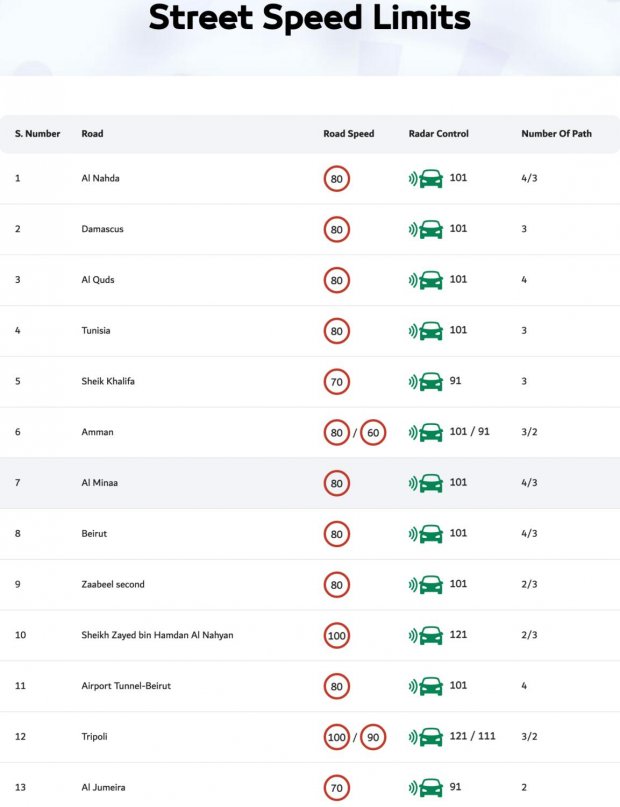The width and height of the screenshot is (620, 807).
Task: Select the Al Quds road name
Action: (98, 279)
